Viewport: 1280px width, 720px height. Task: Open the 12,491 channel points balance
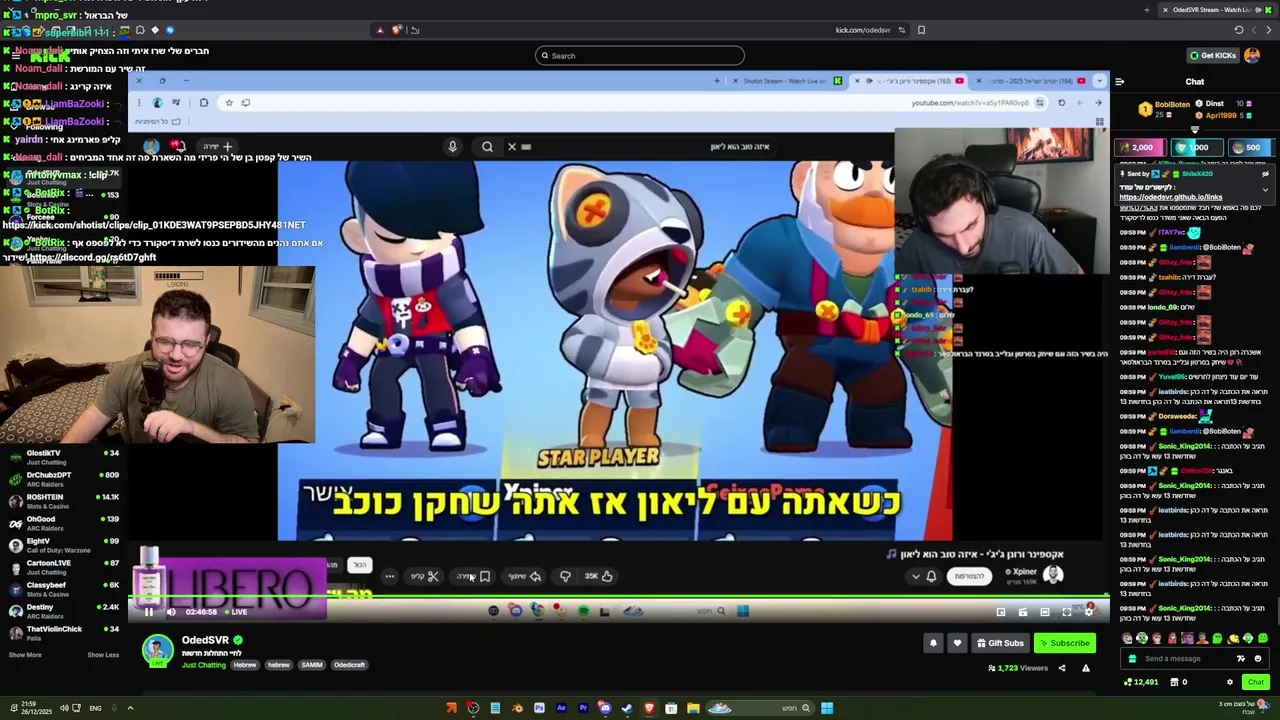(1142, 682)
